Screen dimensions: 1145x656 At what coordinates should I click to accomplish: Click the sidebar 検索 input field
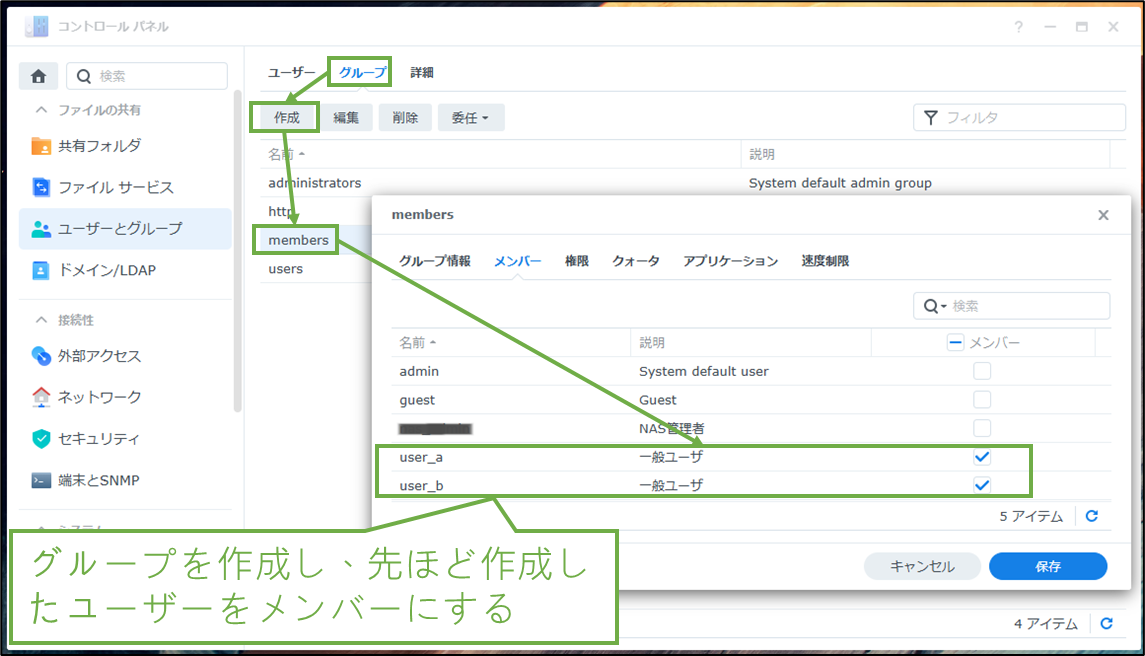(148, 76)
